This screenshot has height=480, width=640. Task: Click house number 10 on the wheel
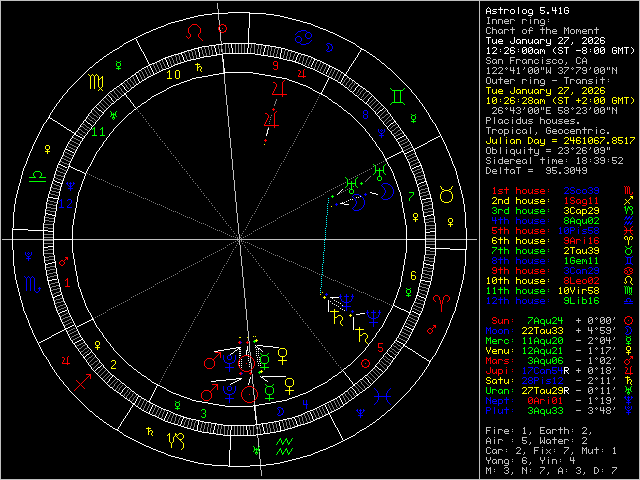click(172, 73)
